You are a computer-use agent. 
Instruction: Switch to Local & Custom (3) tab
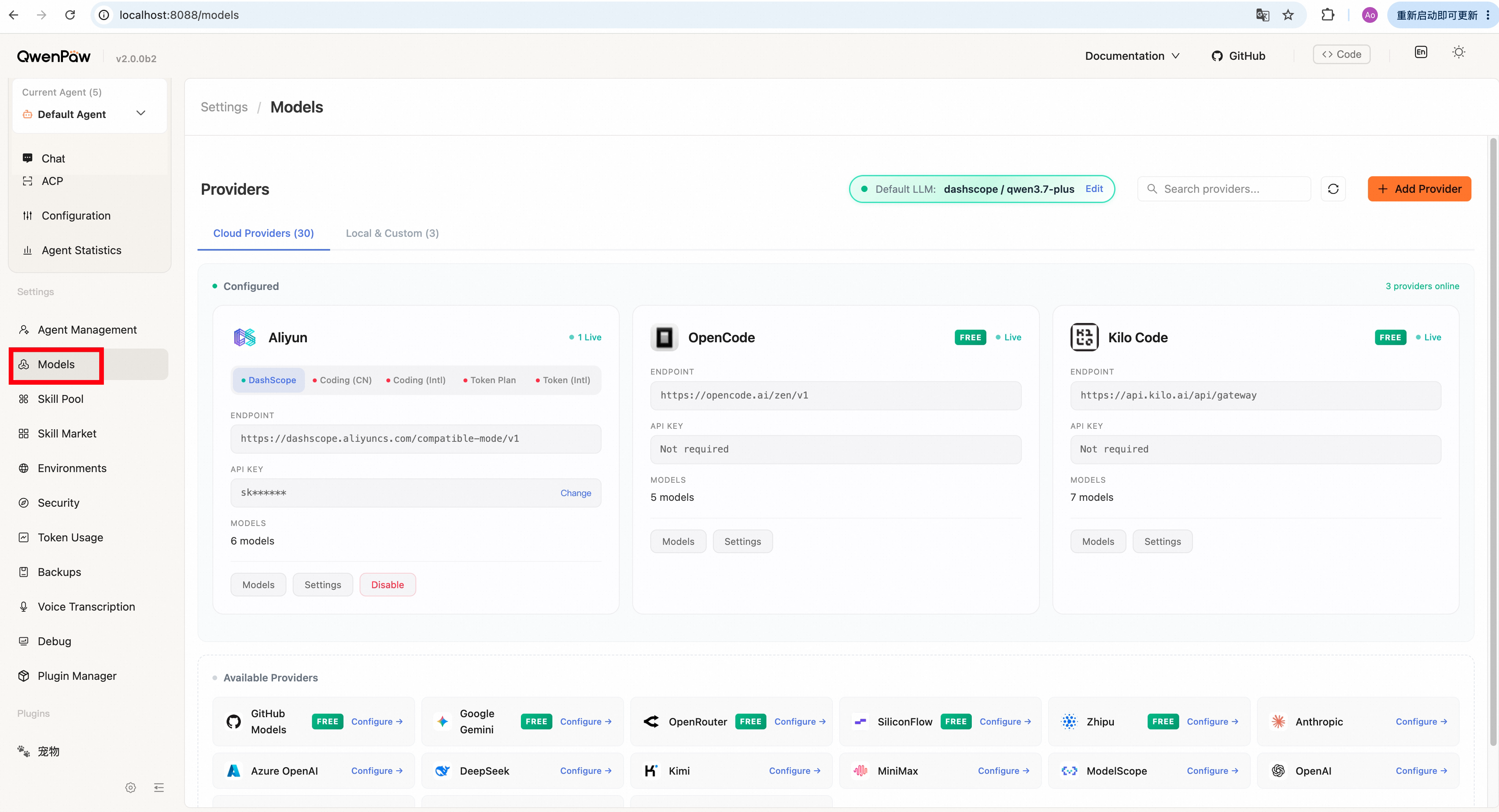pos(392,233)
